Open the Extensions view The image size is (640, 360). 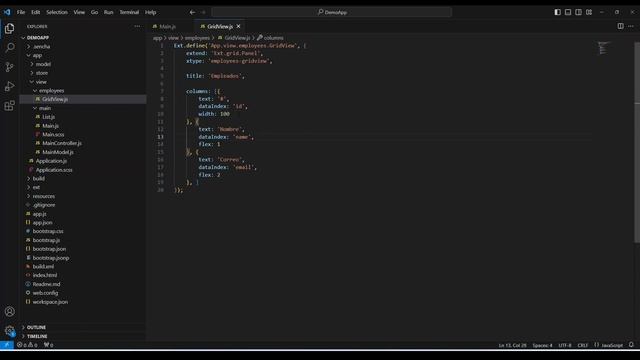pos(9,106)
